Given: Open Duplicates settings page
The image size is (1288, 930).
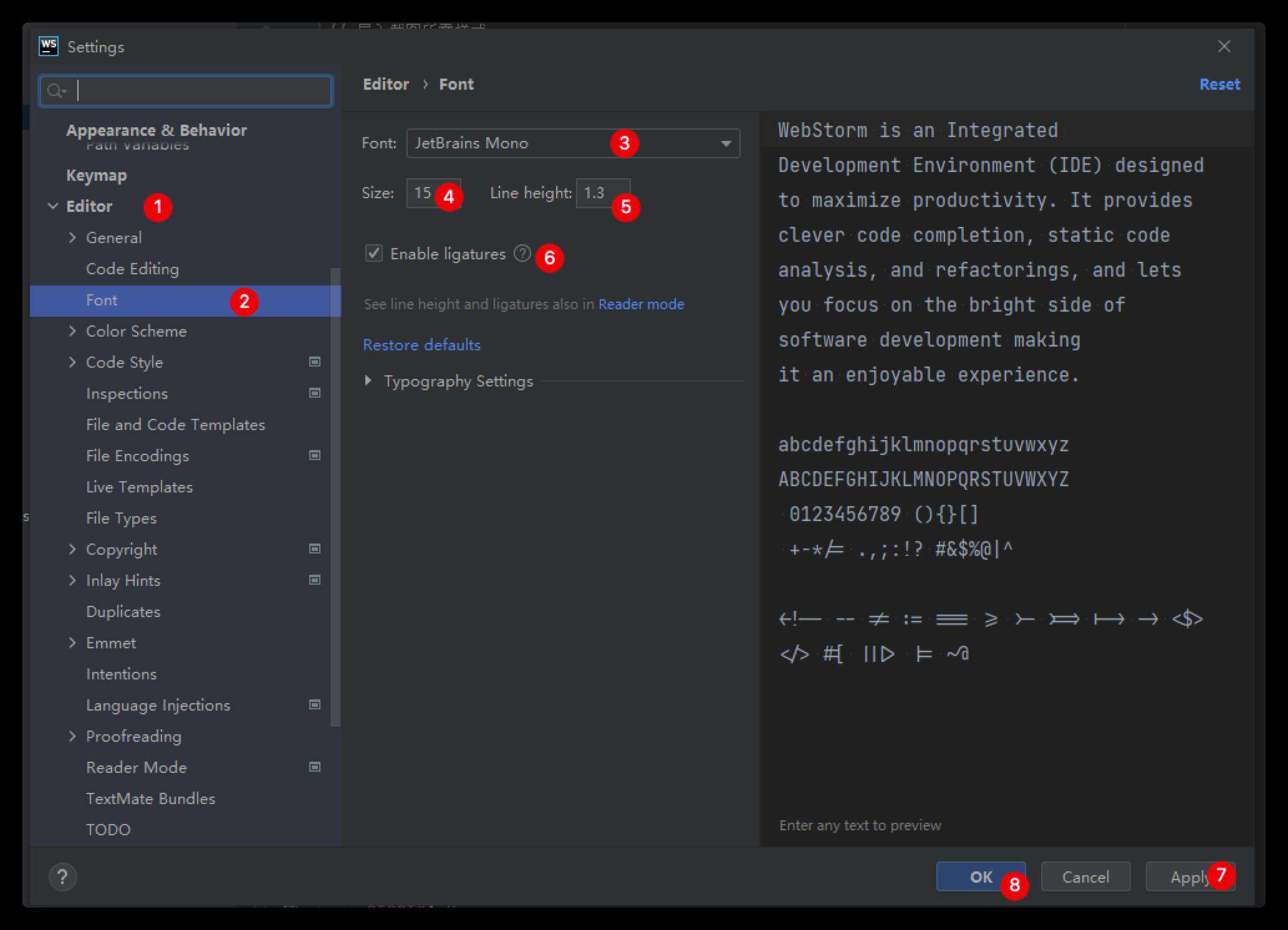Looking at the screenshot, I should click(x=123, y=611).
